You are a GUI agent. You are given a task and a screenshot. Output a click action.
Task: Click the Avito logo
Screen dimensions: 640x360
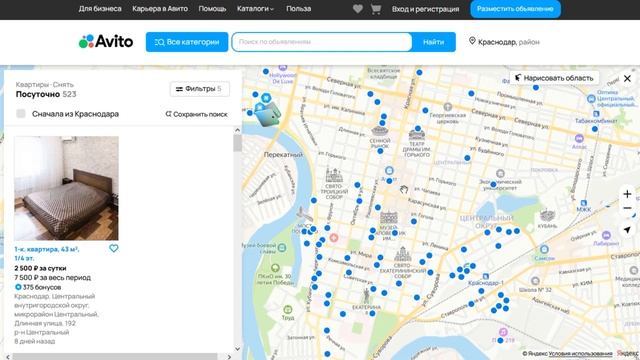(x=106, y=42)
